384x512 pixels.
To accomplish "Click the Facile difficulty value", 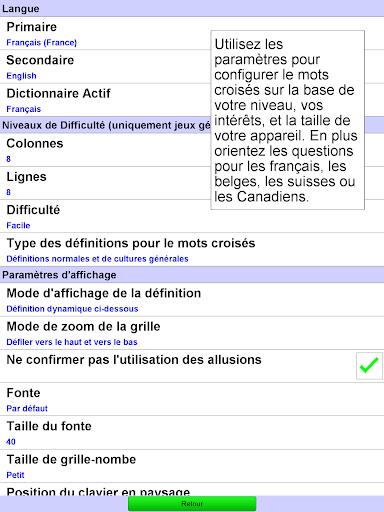I will click(x=18, y=226).
